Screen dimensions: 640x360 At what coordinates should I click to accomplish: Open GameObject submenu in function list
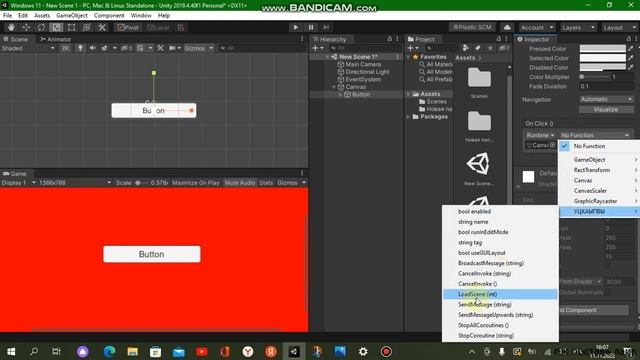coord(599,160)
